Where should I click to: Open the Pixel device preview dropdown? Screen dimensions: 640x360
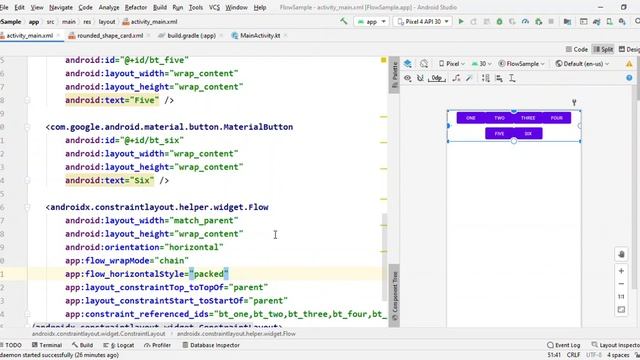pyautogui.click(x=451, y=64)
